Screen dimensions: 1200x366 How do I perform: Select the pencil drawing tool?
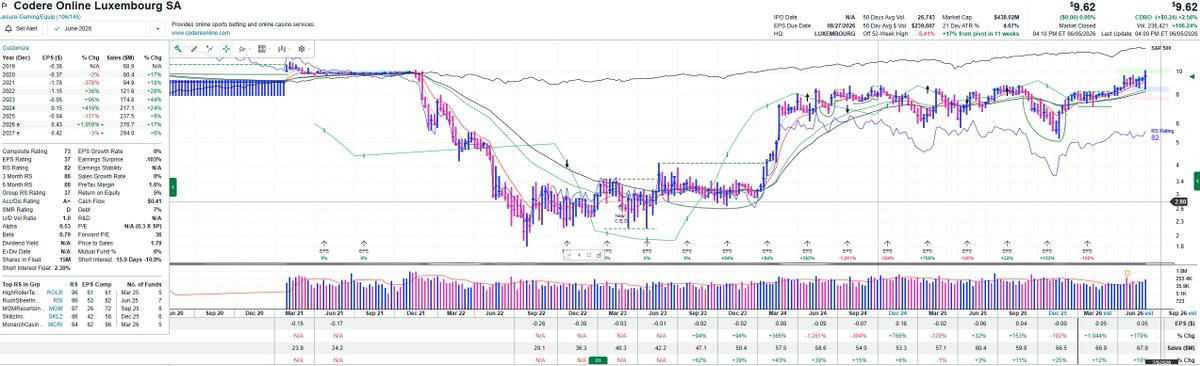coord(194,49)
